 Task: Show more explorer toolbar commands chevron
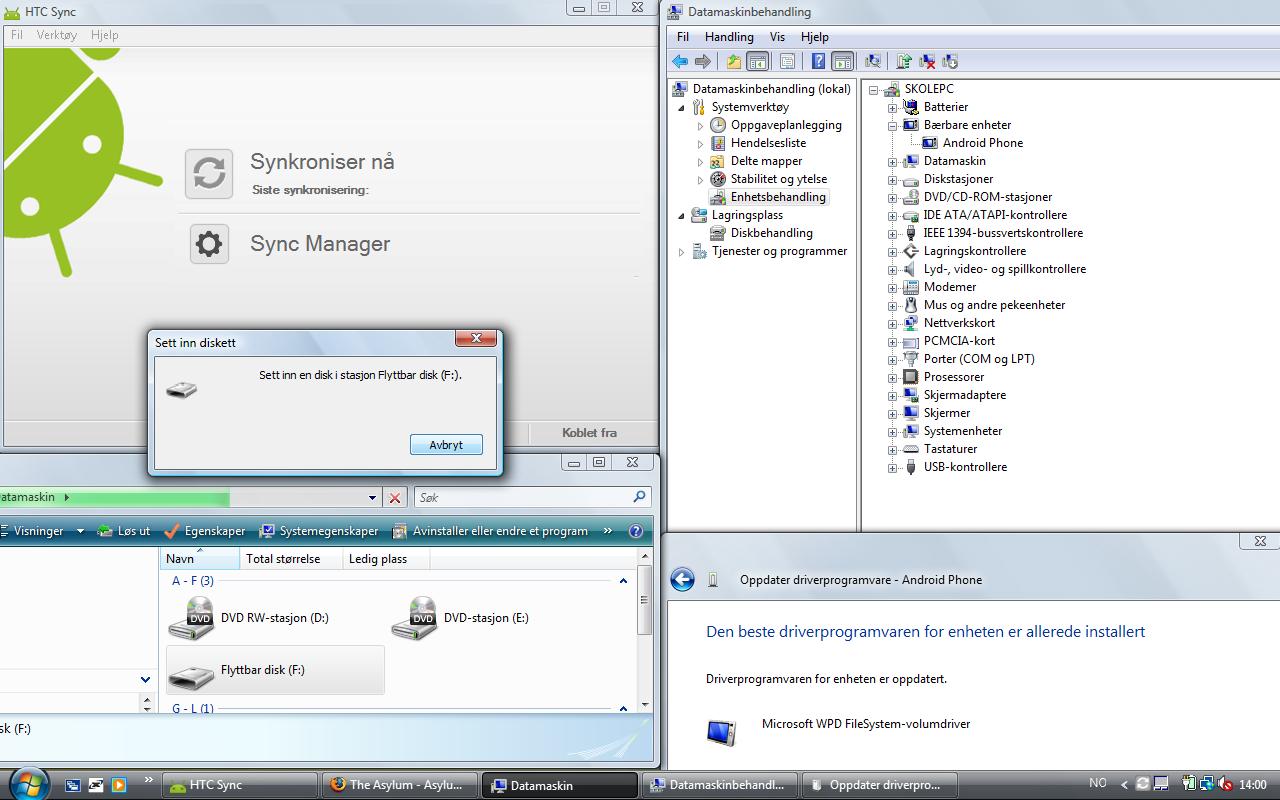(608, 531)
